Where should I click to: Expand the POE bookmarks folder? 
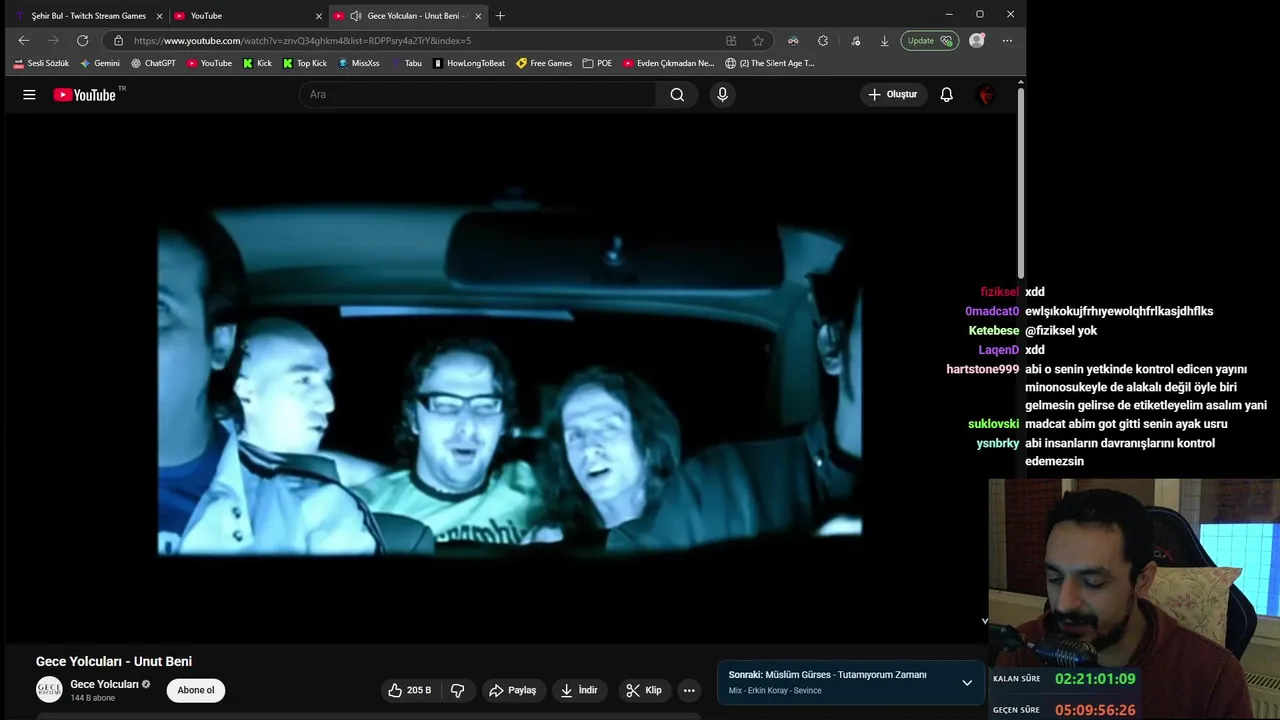click(x=597, y=63)
